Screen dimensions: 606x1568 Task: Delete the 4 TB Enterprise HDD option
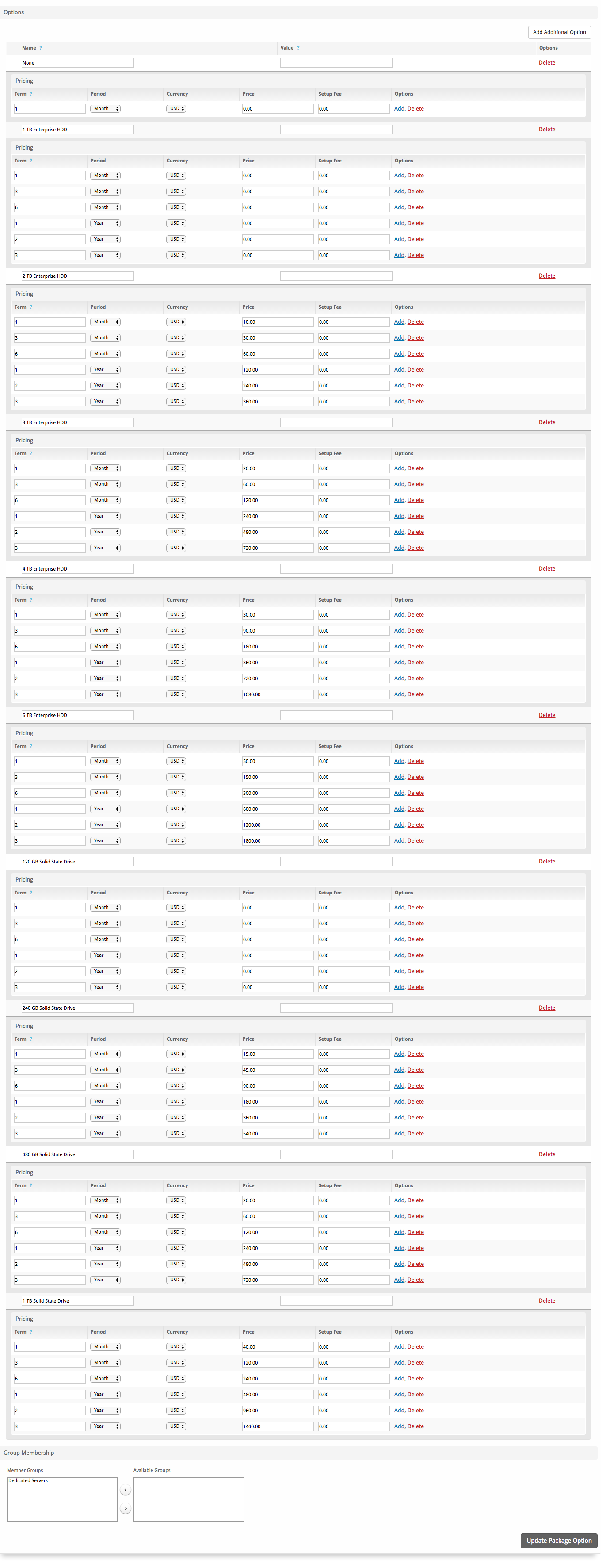tap(547, 569)
